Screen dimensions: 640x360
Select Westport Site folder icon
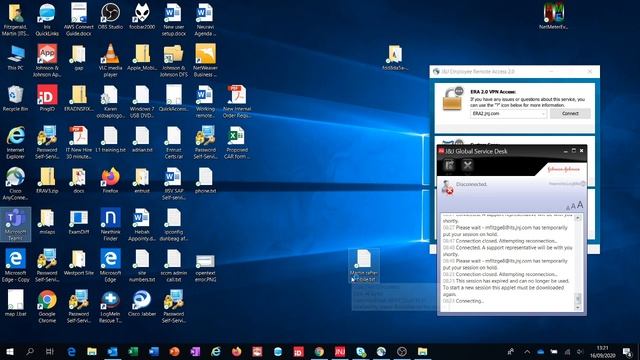pyautogui.click(x=78, y=262)
